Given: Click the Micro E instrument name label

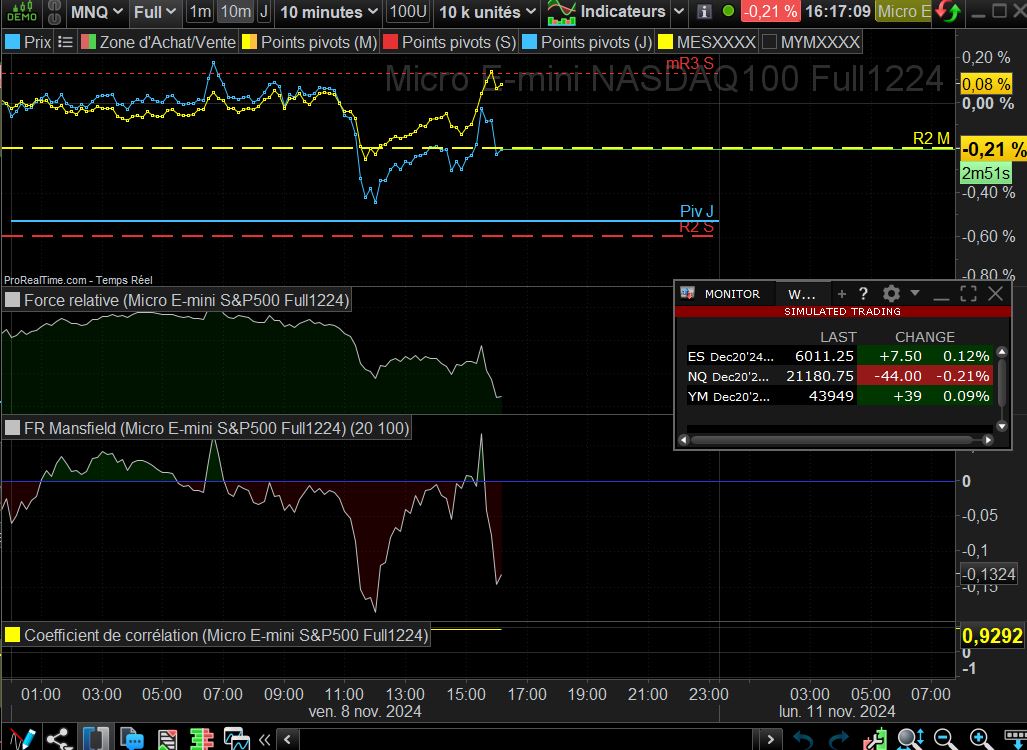Looking at the screenshot, I should click(903, 12).
